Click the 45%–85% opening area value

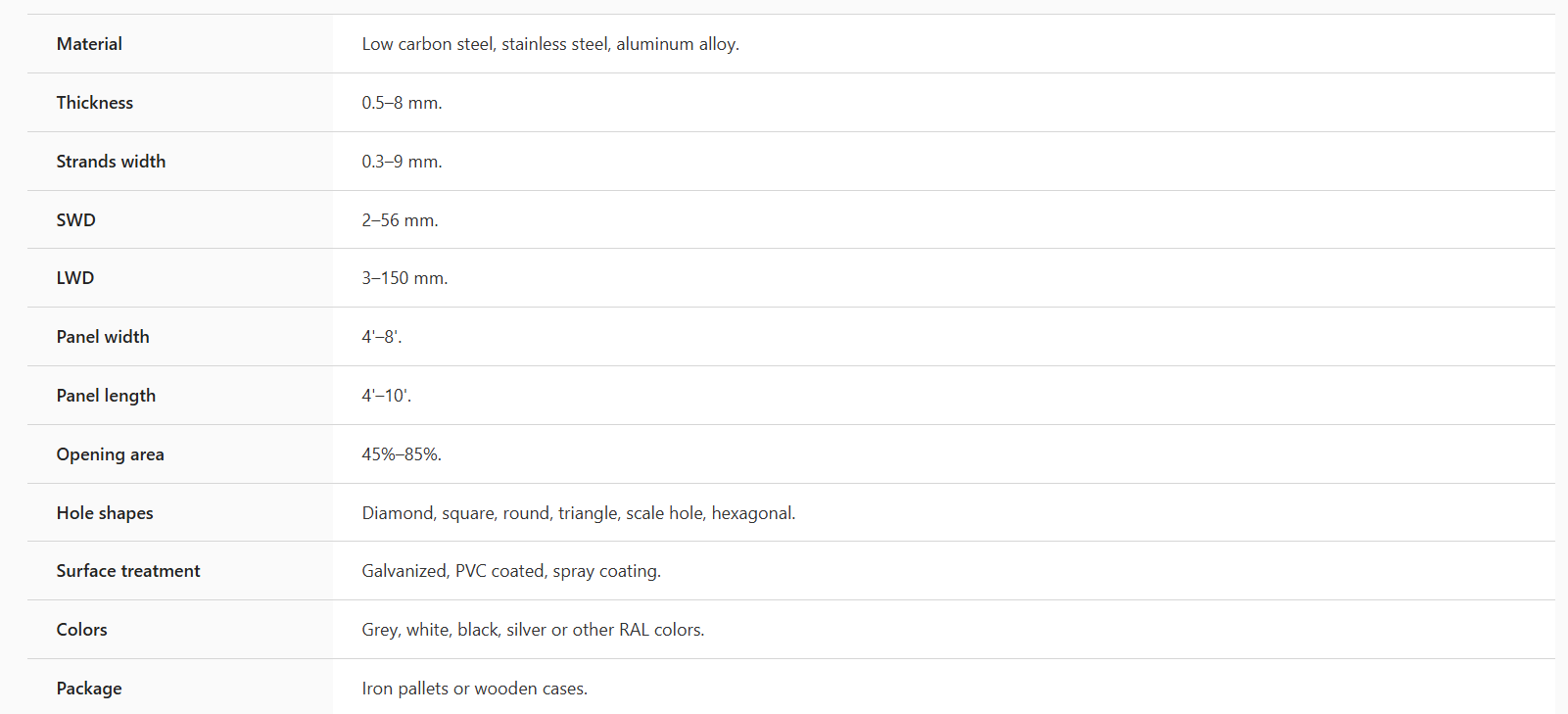click(402, 454)
